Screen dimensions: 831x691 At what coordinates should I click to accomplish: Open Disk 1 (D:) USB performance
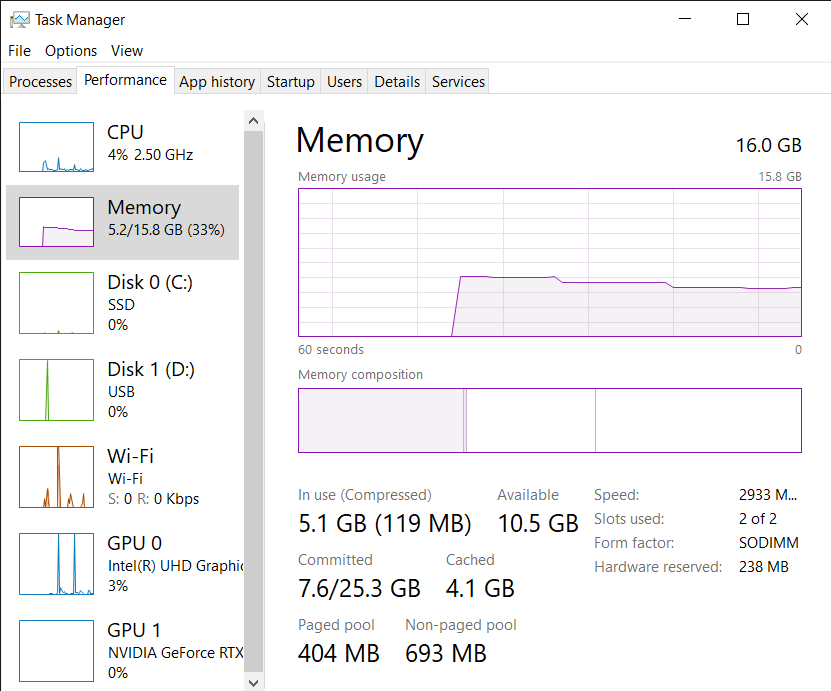tap(122, 389)
